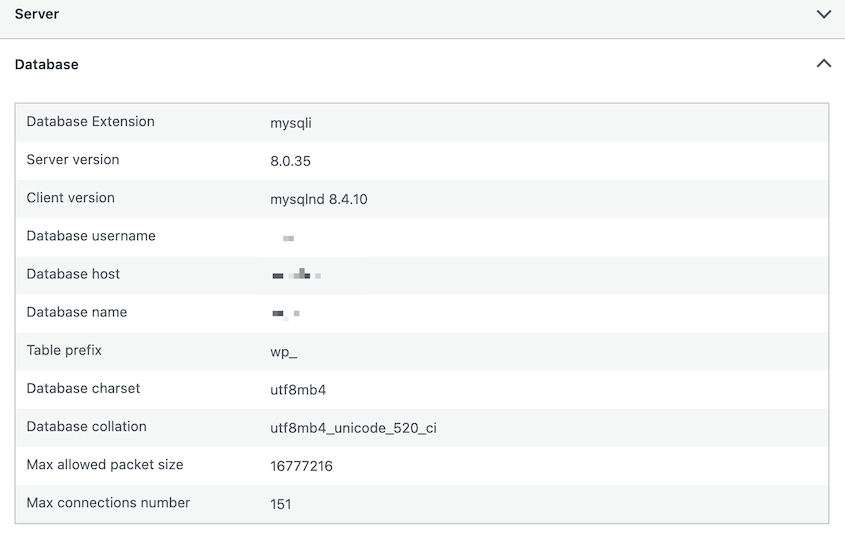Click the Database accordion heading
The image size is (845, 537).
[46, 64]
